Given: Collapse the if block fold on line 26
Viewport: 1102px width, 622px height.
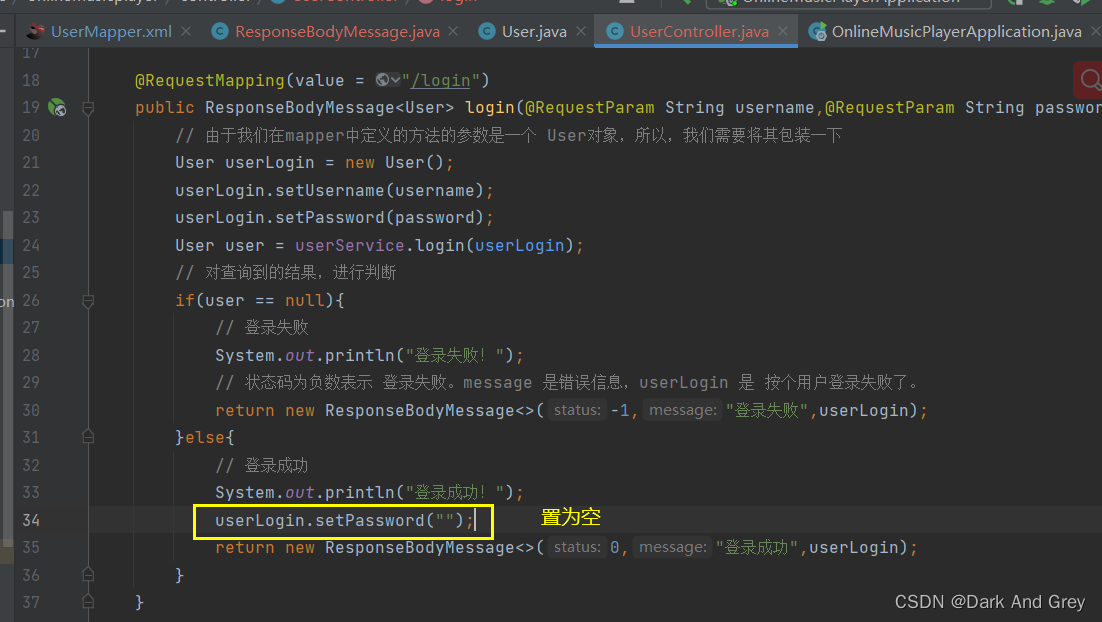Looking at the screenshot, I should [88, 301].
